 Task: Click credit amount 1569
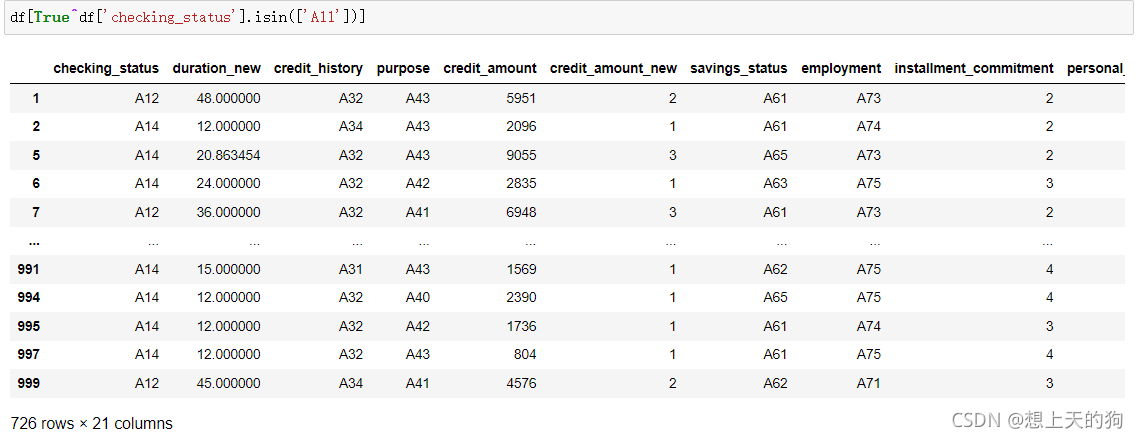coord(521,269)
